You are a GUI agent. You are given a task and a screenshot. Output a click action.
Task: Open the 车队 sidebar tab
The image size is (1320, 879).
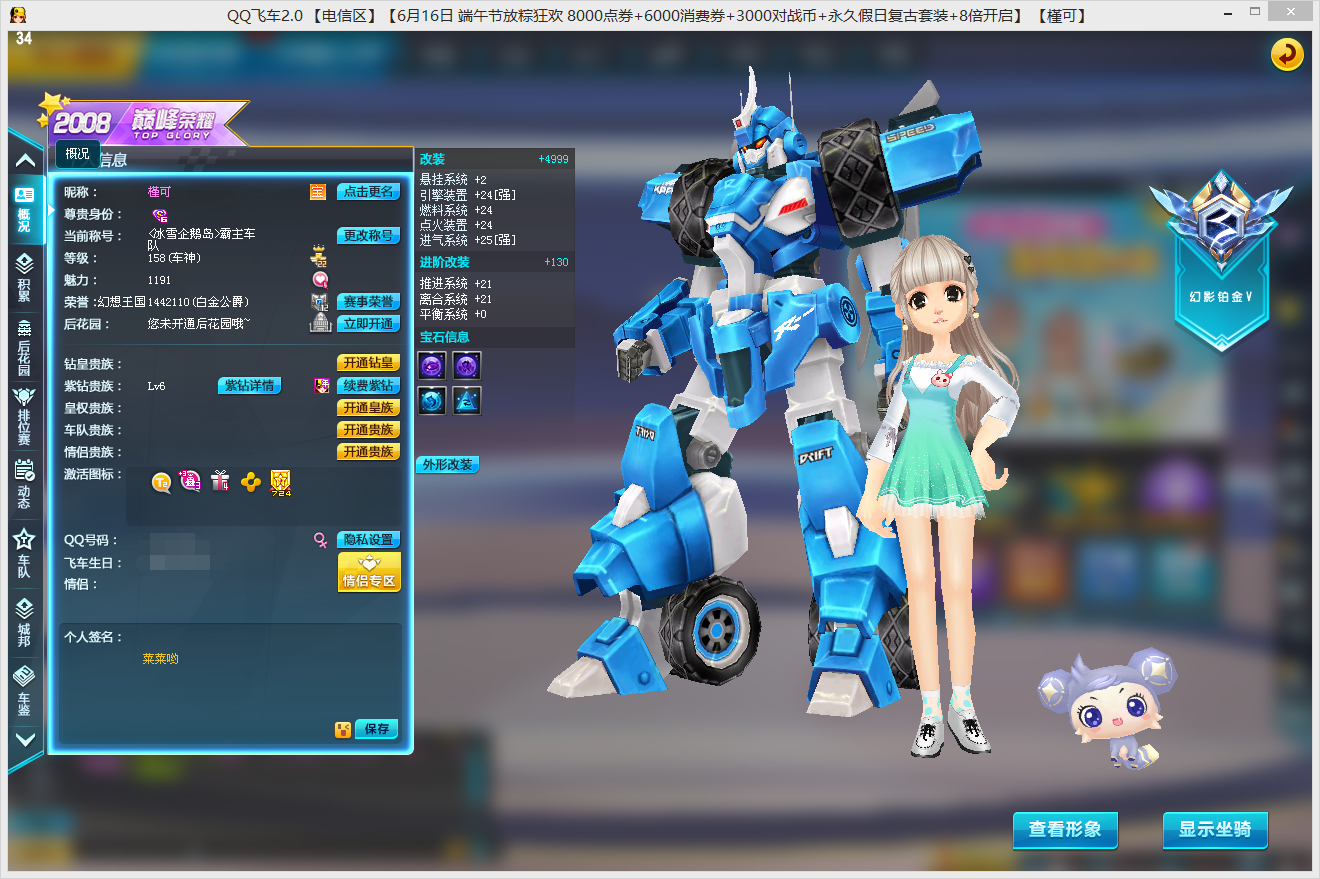(25, 554)
